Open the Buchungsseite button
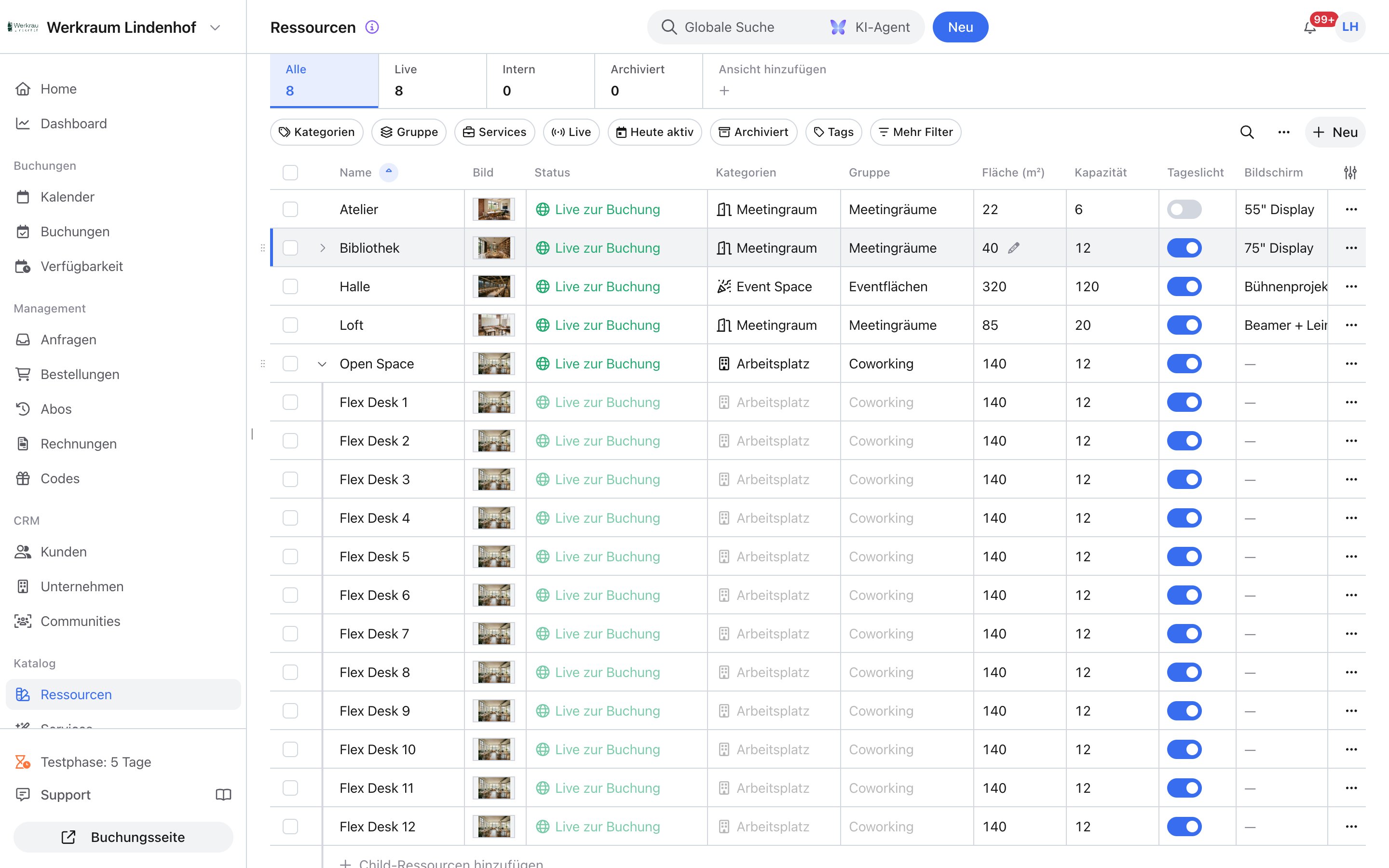1389x868 pixels. tap(123, 837)
